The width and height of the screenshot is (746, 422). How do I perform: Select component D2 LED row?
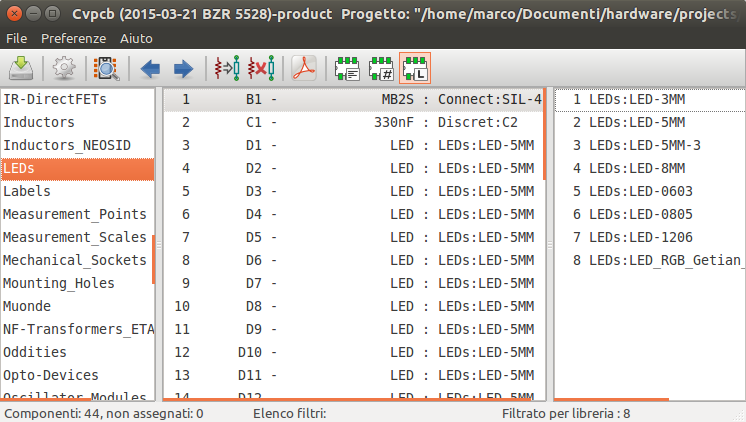(x=353, y=168)
